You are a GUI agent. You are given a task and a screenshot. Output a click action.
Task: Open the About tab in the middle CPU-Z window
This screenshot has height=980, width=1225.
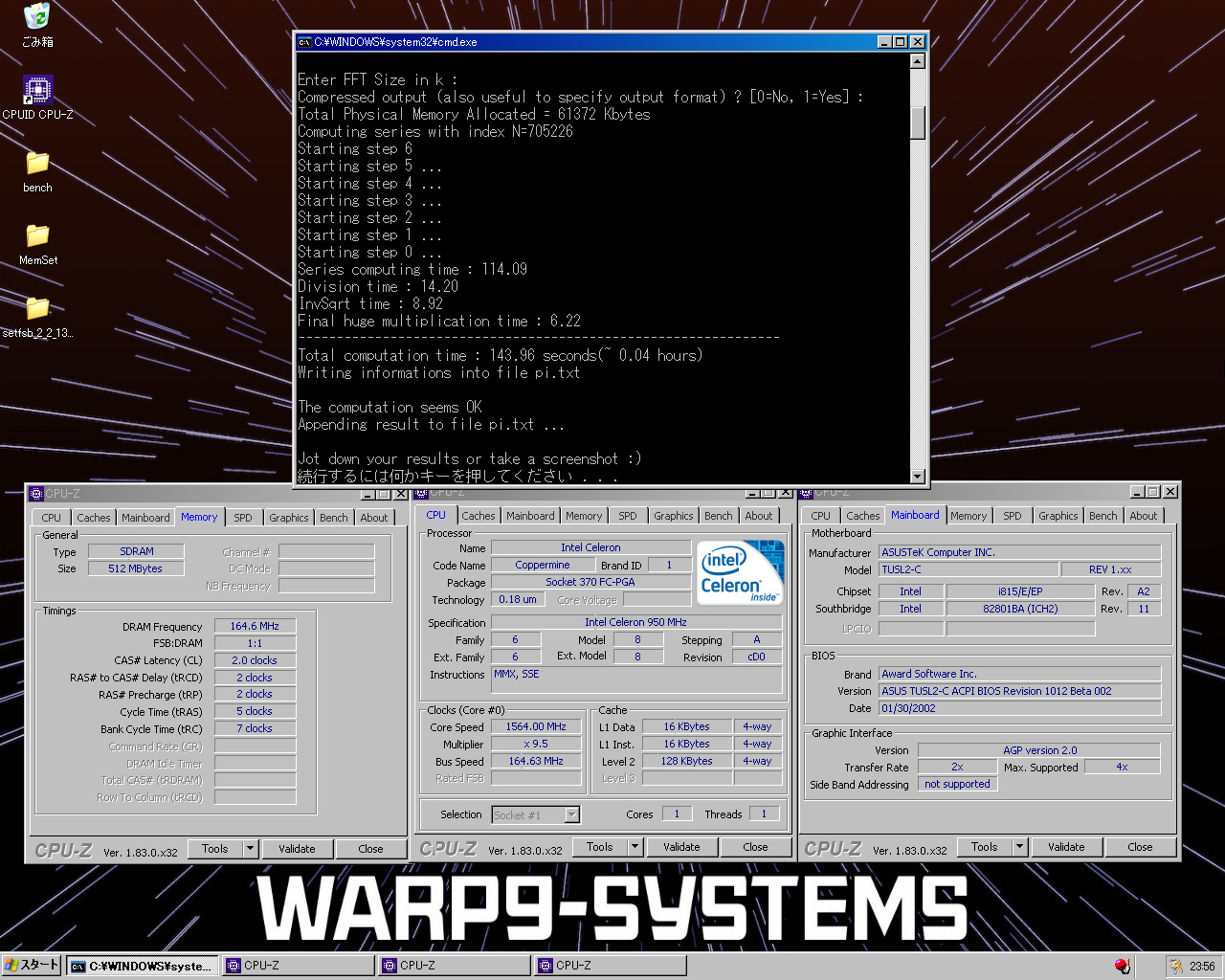coord(759,516)
